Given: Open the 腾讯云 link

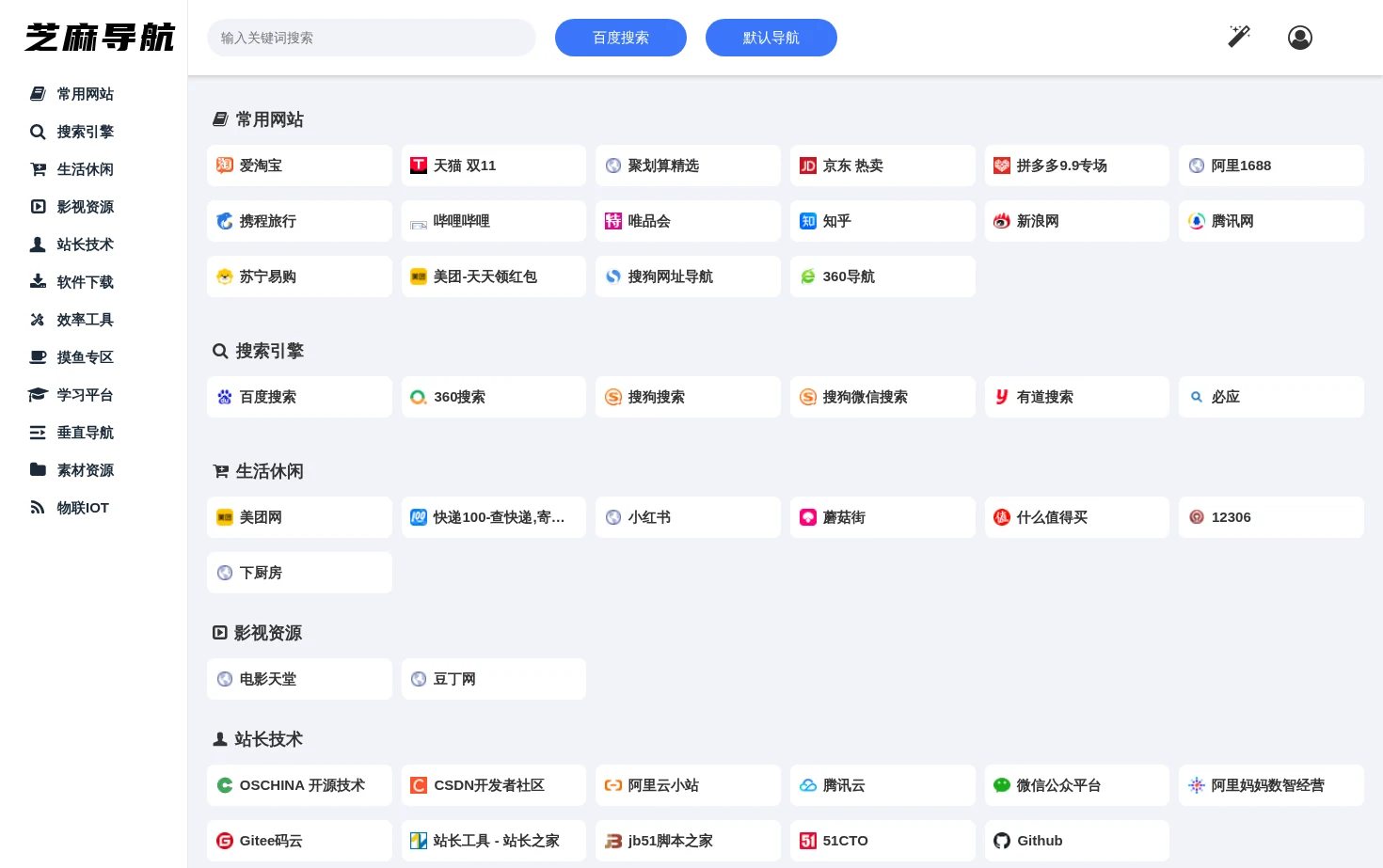Looking at the screenshot, I should click(882, 785).
